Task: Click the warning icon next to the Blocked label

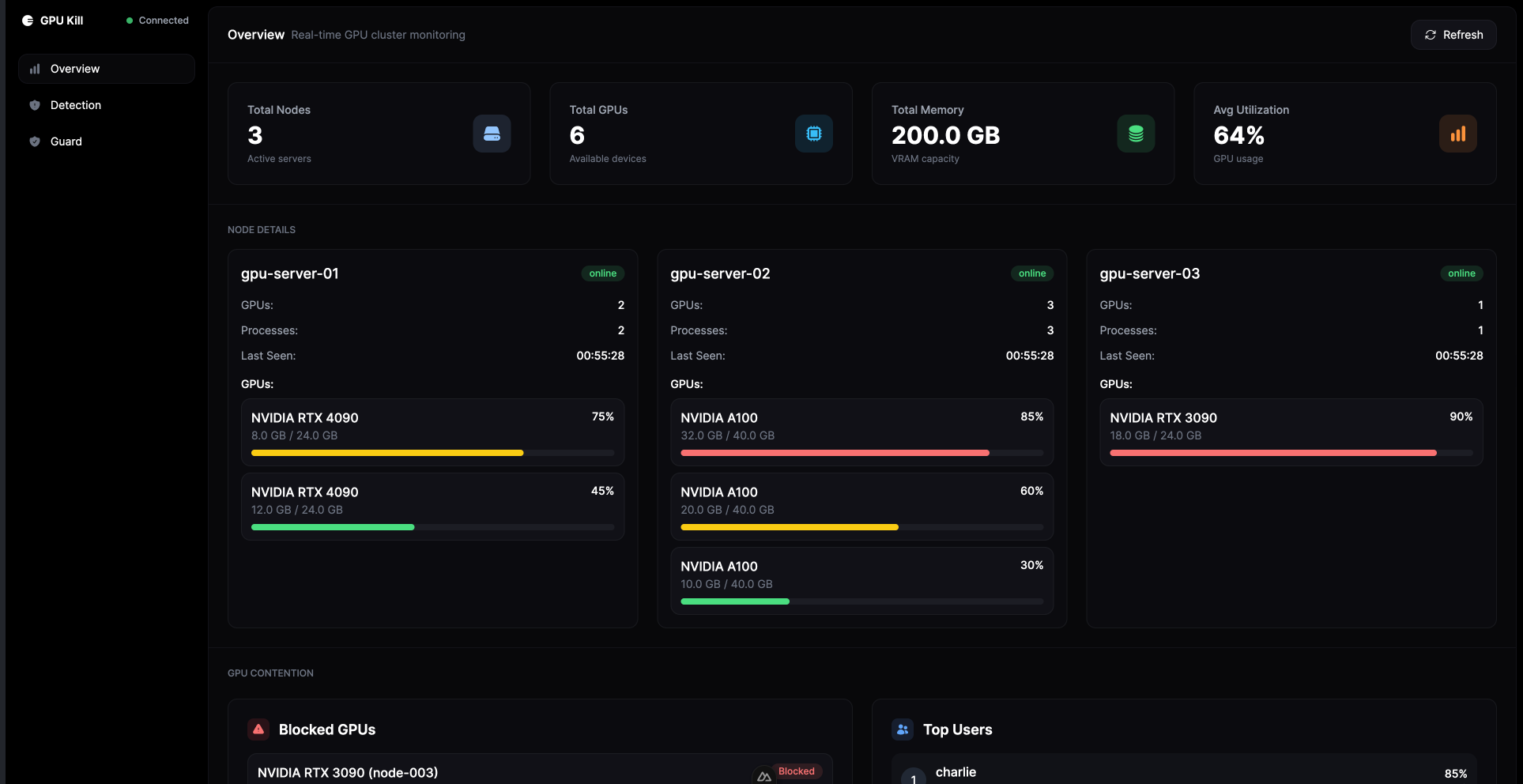Action: coord(764,777)
